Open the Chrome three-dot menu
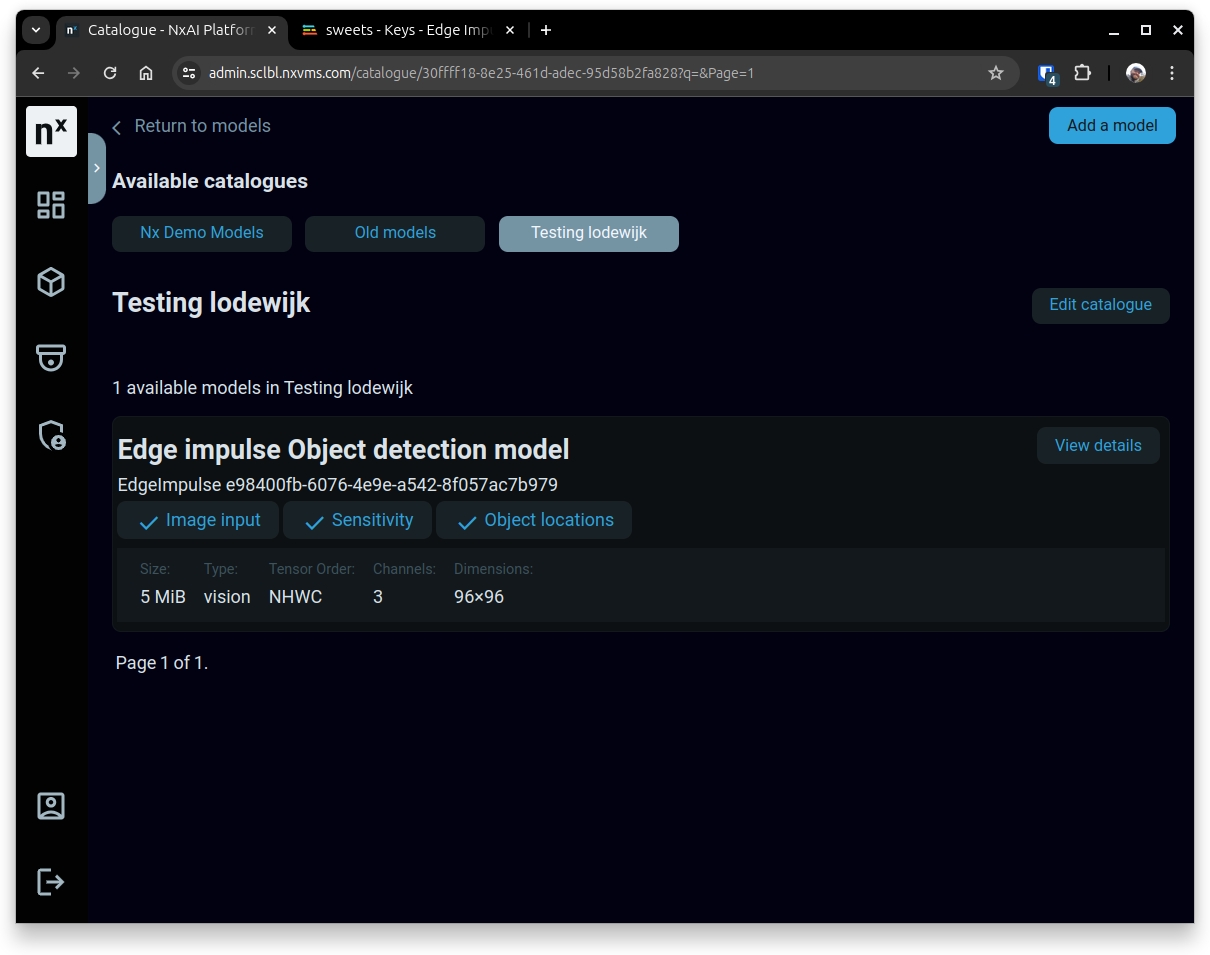Viewport: 1210px width, 955px height. [x=1171, y=73]
